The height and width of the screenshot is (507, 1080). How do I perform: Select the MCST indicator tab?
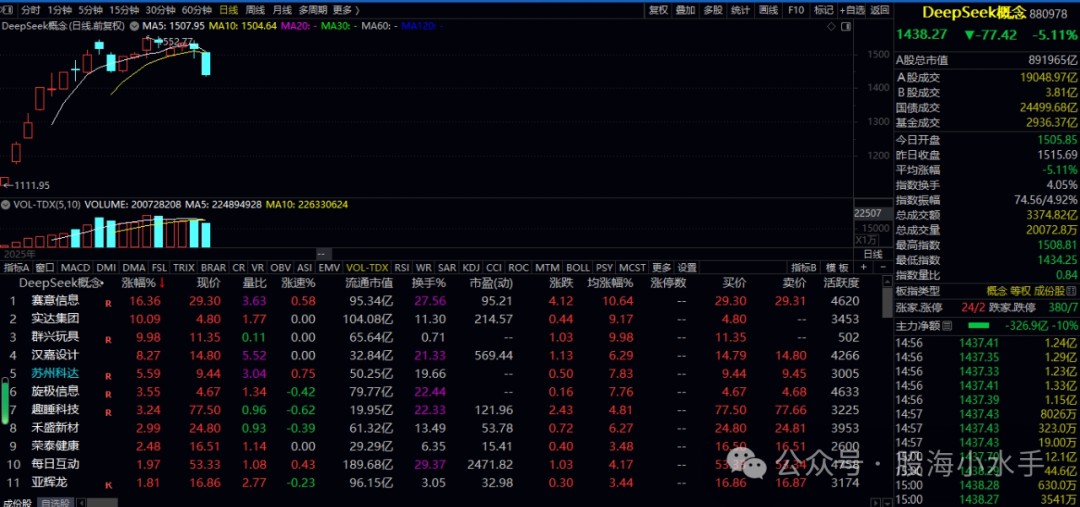[x=632, y=267]
